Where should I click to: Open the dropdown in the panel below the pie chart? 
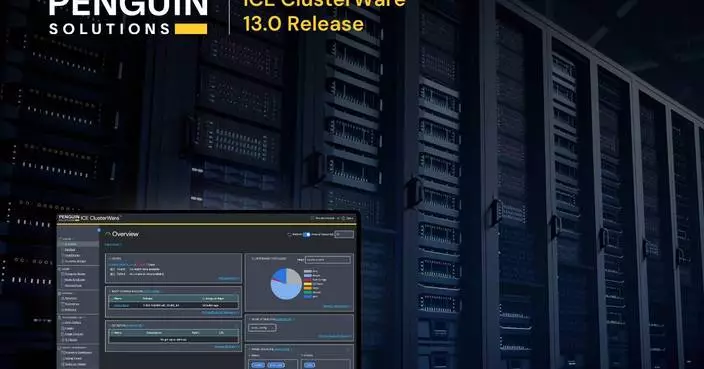[x=262, y=328]
